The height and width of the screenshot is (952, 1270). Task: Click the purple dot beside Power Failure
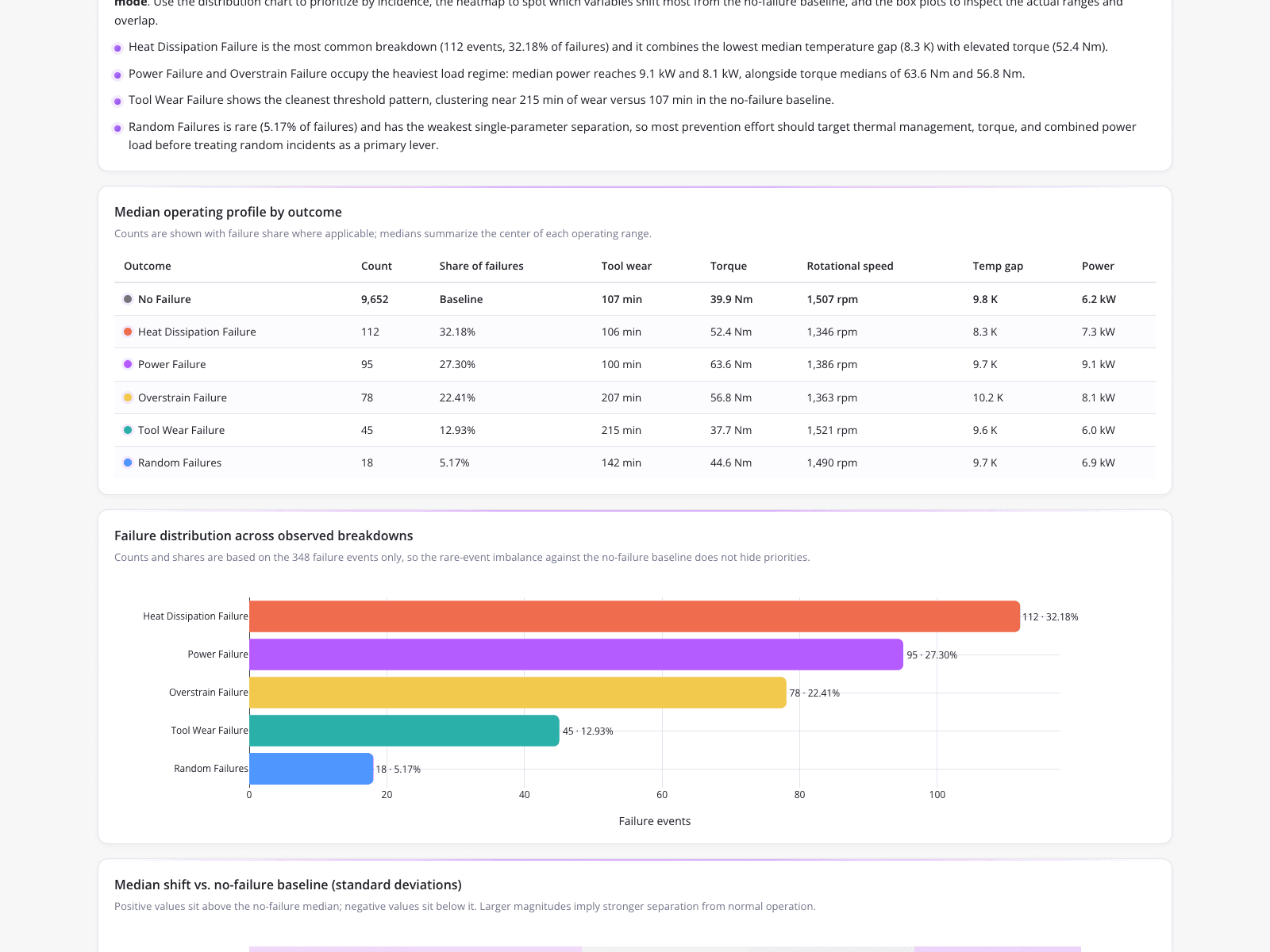coord(128,364)
